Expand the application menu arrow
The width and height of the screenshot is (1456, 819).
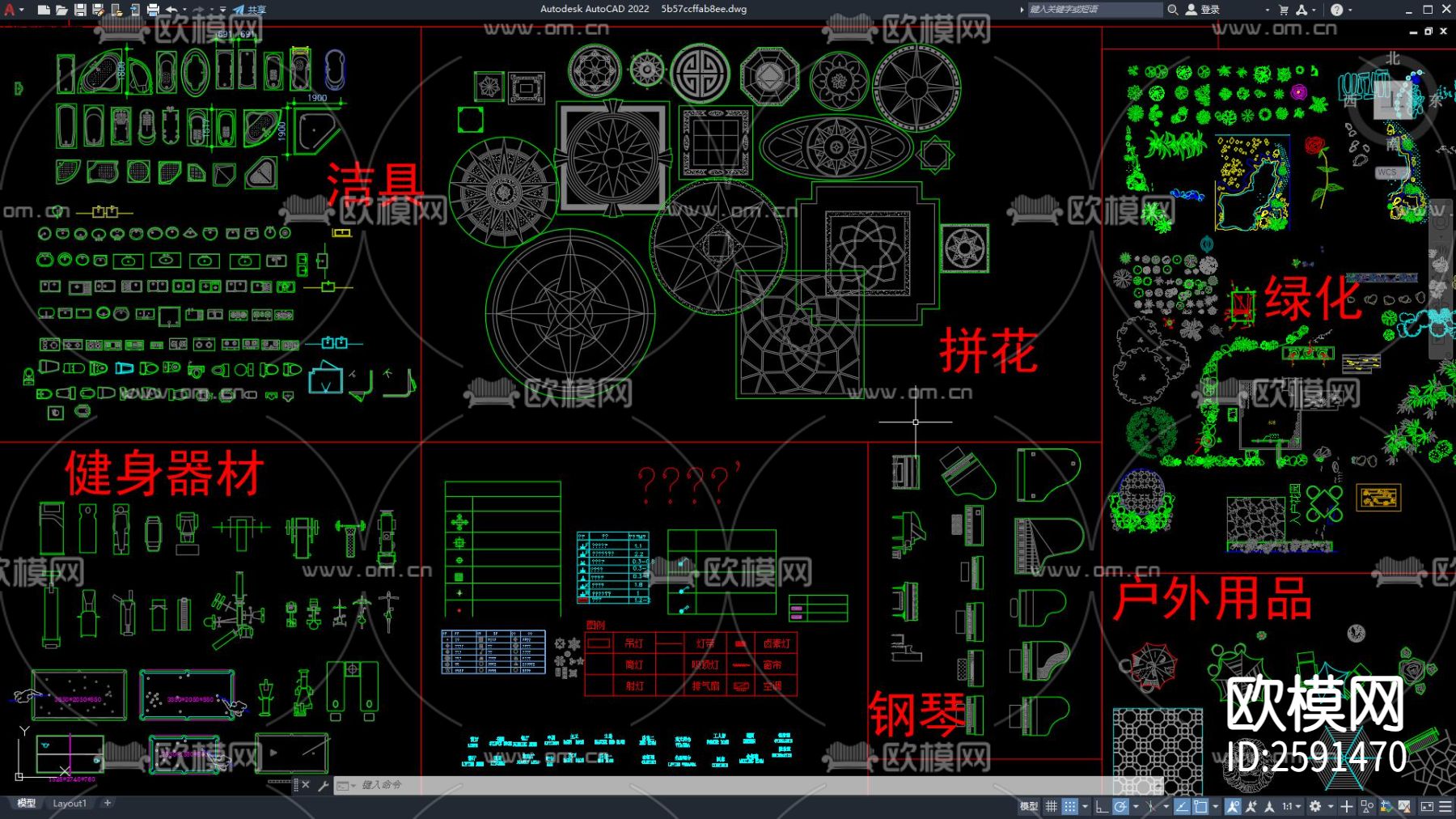(21, 10)
